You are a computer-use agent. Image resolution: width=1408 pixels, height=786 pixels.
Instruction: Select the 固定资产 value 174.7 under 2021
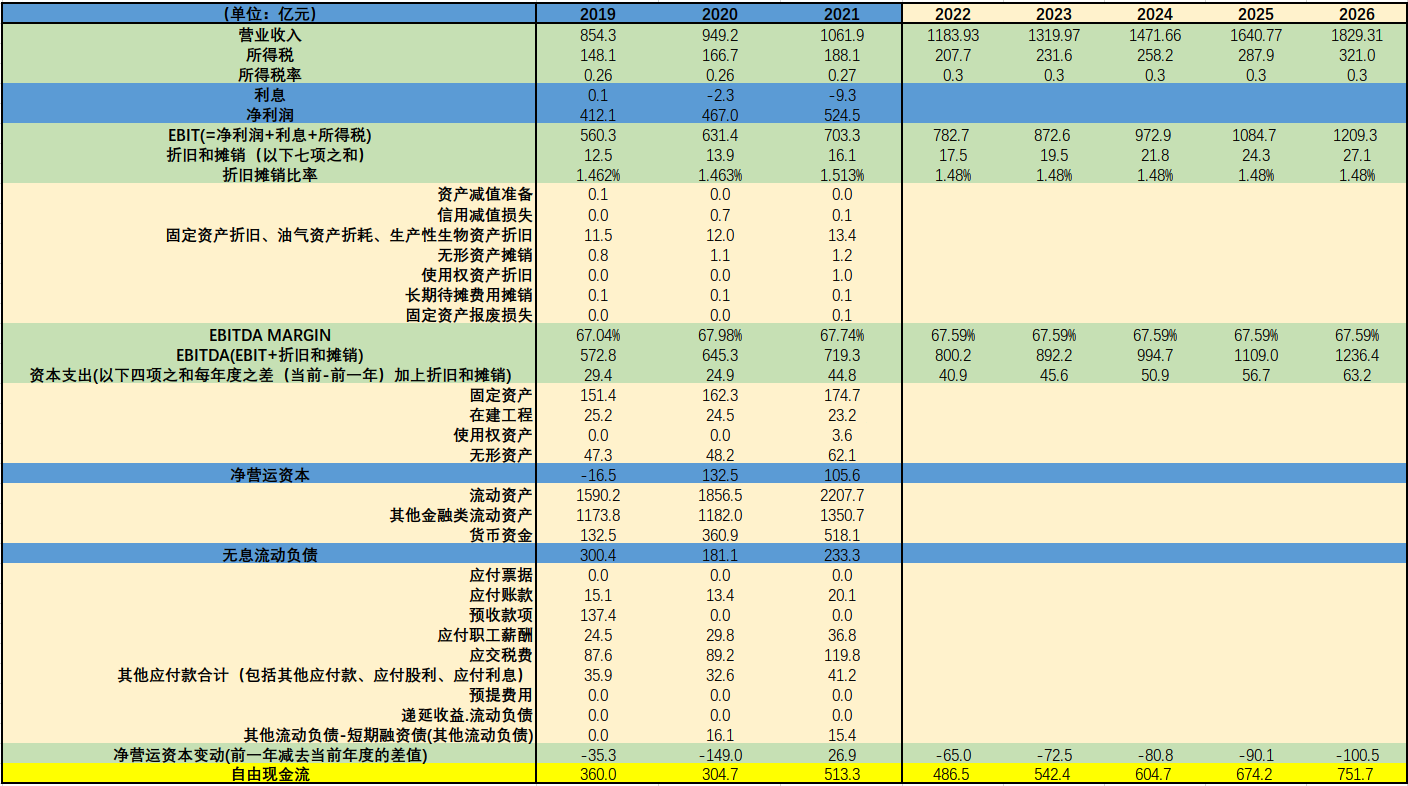(843, 395)
